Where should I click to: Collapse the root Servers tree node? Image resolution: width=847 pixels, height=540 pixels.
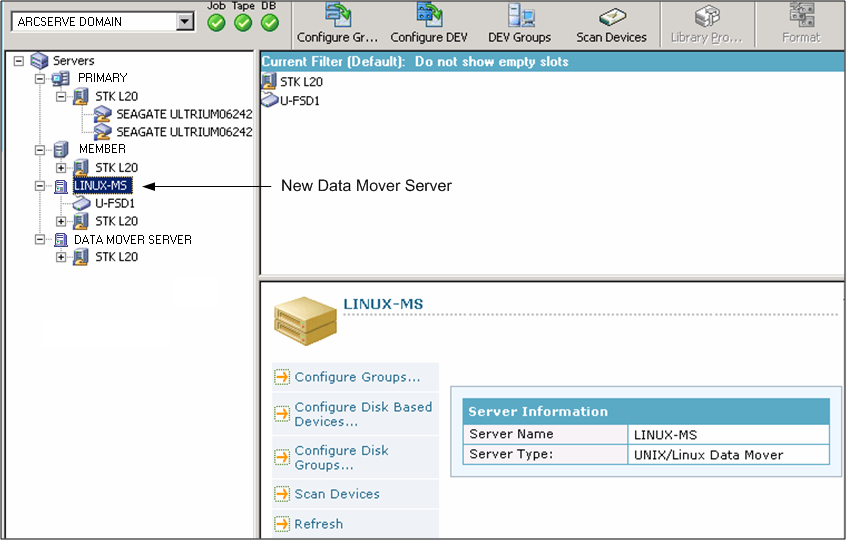tap(19, 61)
